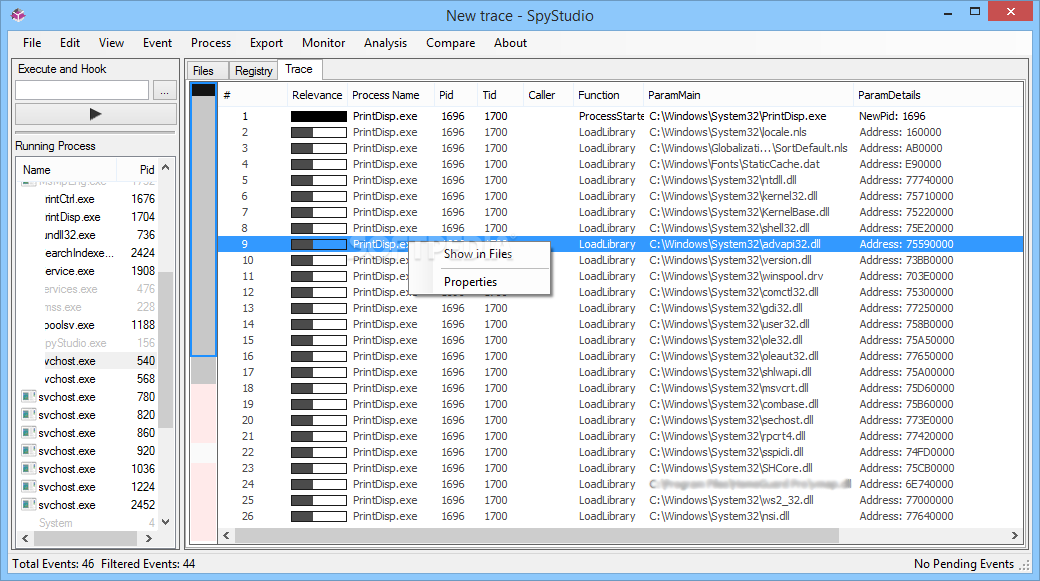
Task: Select the Trace tab
Action: [x=299, y=69]
